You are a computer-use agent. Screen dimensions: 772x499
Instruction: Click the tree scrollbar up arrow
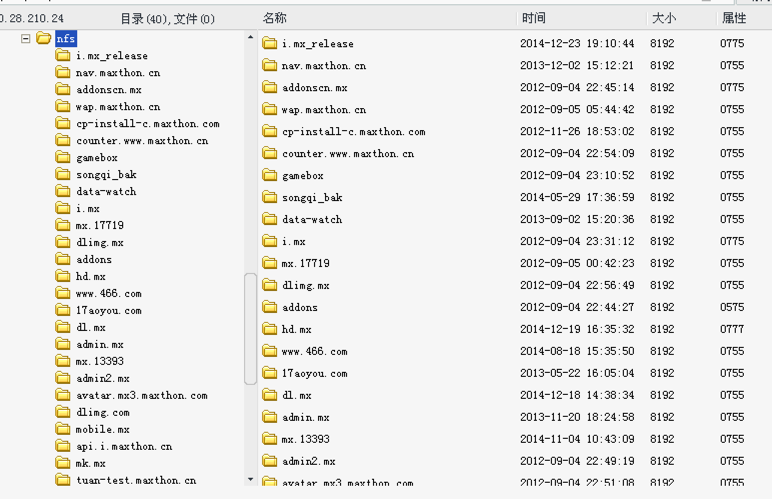[251, 37]
